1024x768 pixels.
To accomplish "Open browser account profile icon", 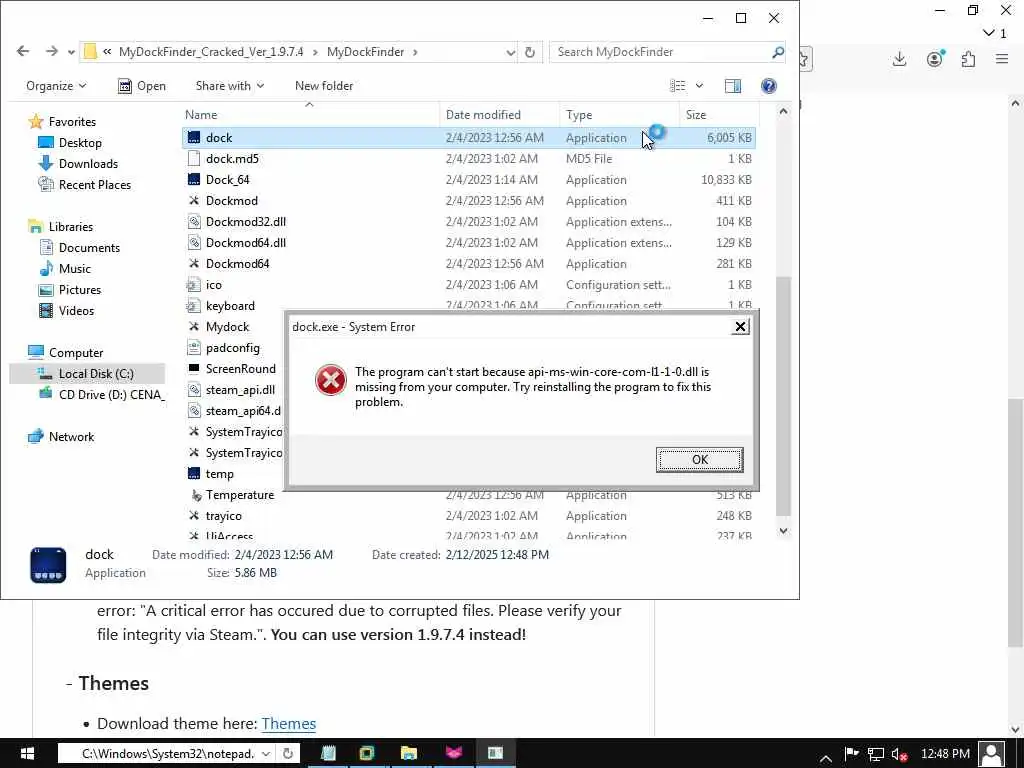I will click(935, 59).
